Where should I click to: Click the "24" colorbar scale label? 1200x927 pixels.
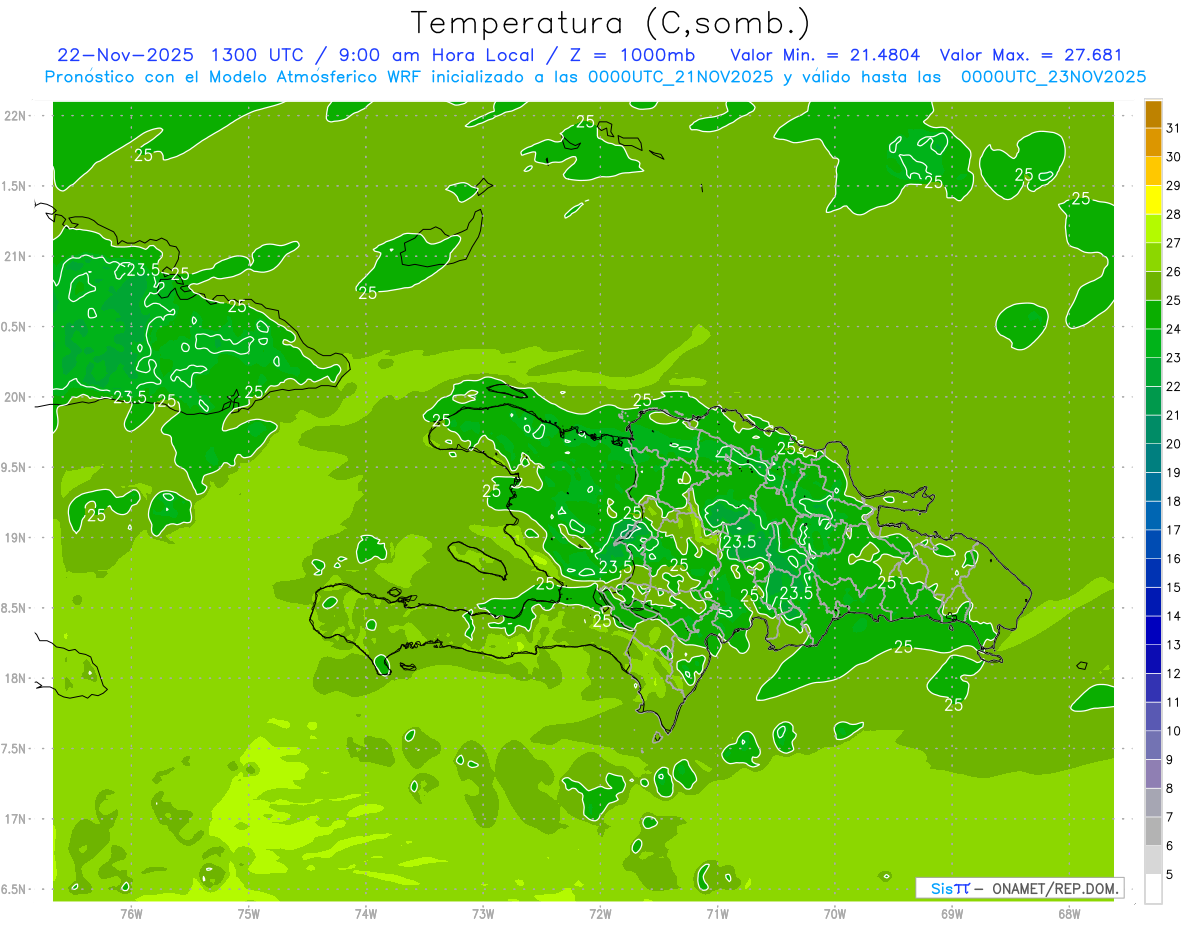[1174, 329]
